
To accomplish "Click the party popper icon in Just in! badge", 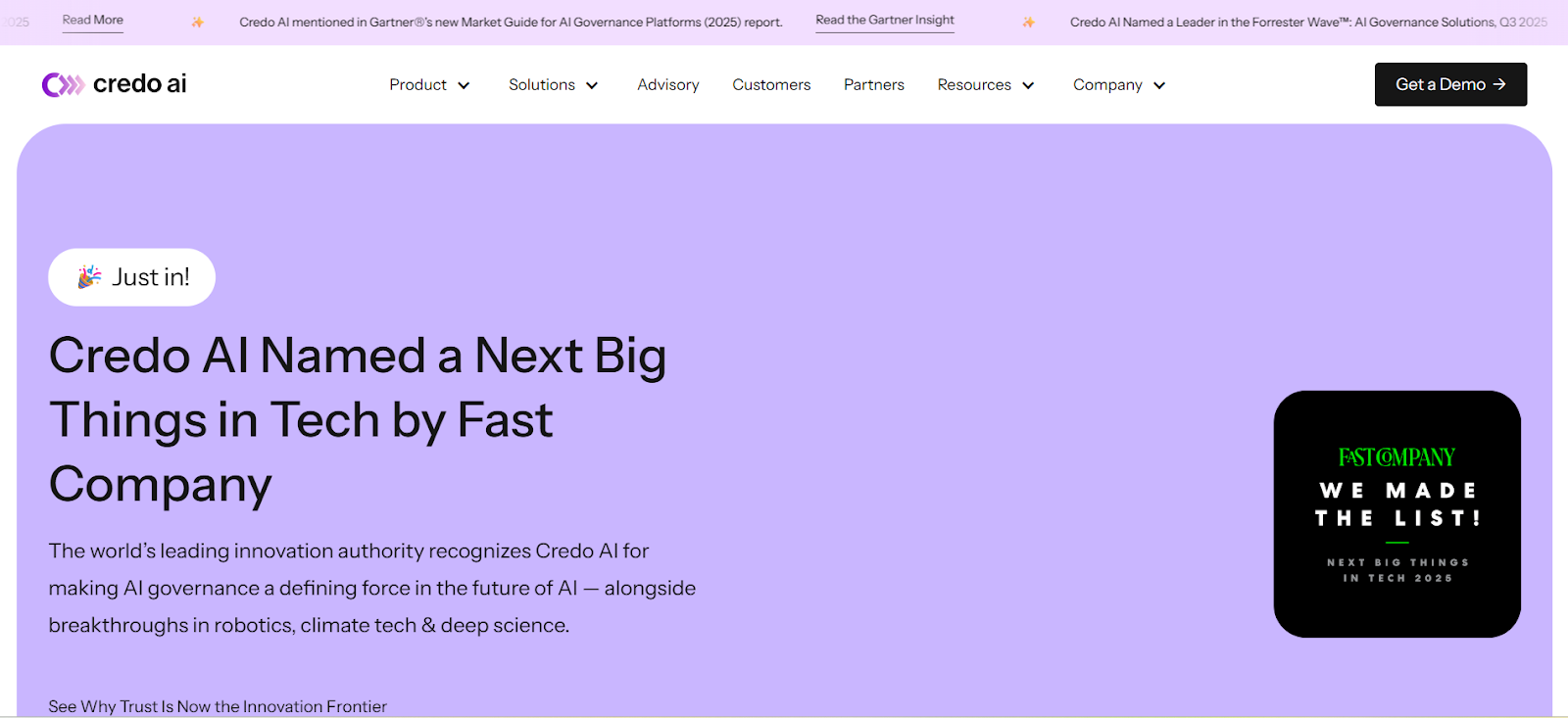I will 89,276.
